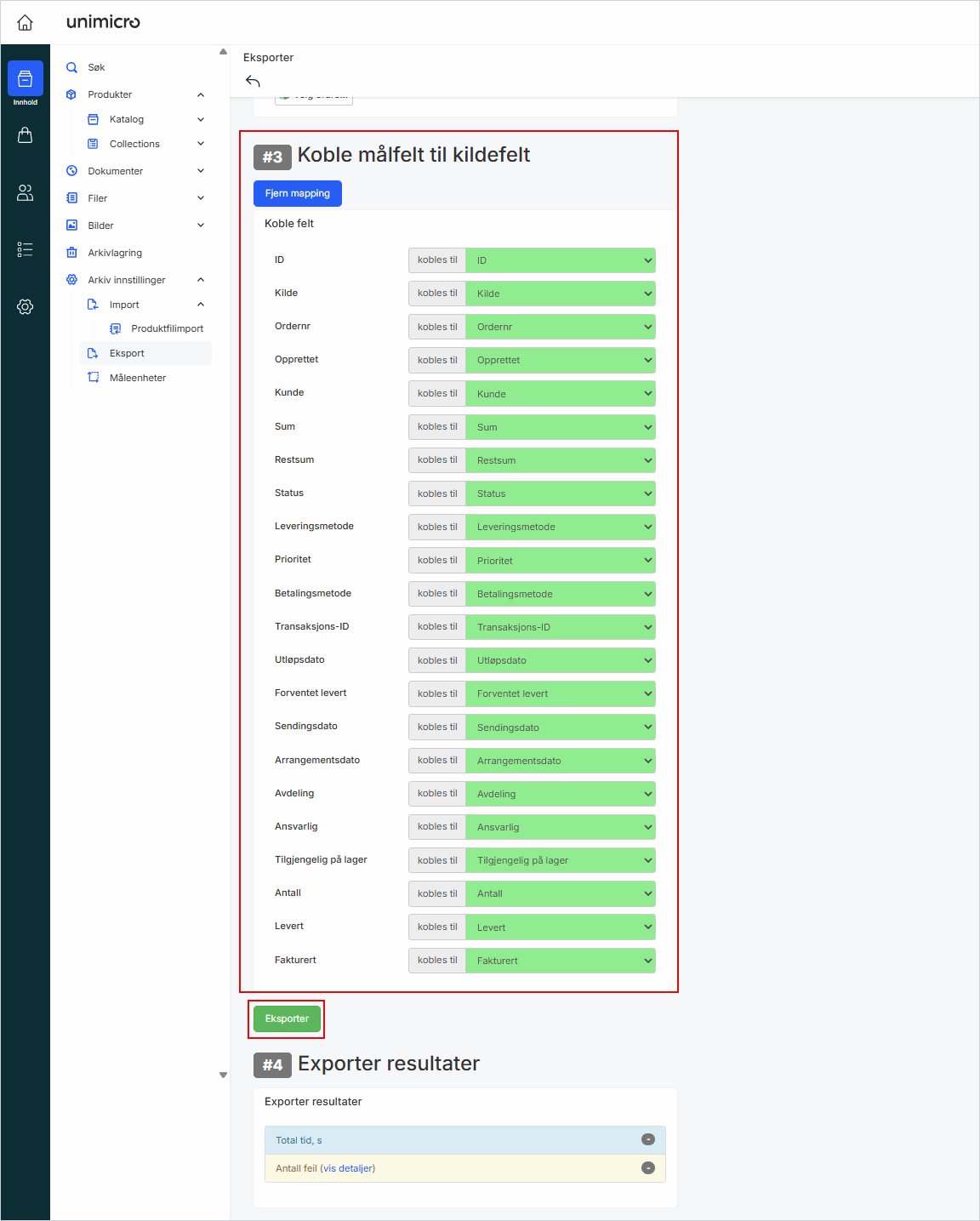Click the vis detaljer link
Viewport: 980px width, 1221px height.
[x=347, y=1168]
